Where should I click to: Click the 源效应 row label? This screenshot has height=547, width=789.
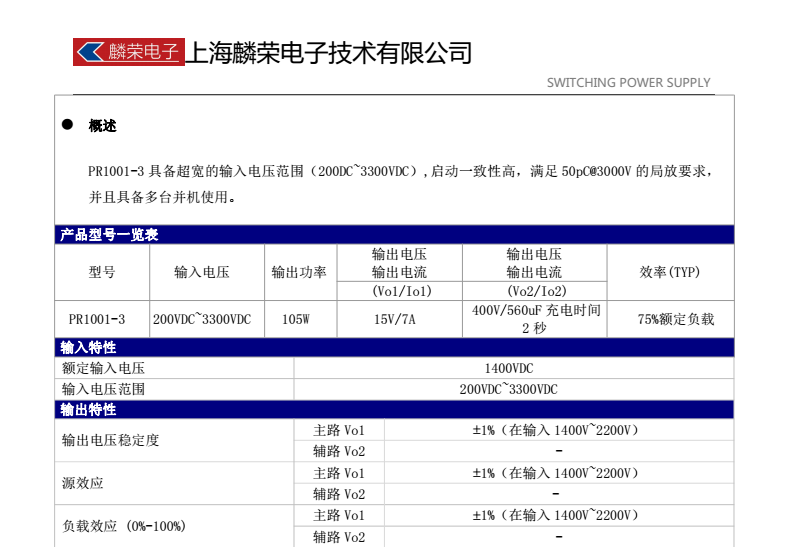tap(83, 483)
